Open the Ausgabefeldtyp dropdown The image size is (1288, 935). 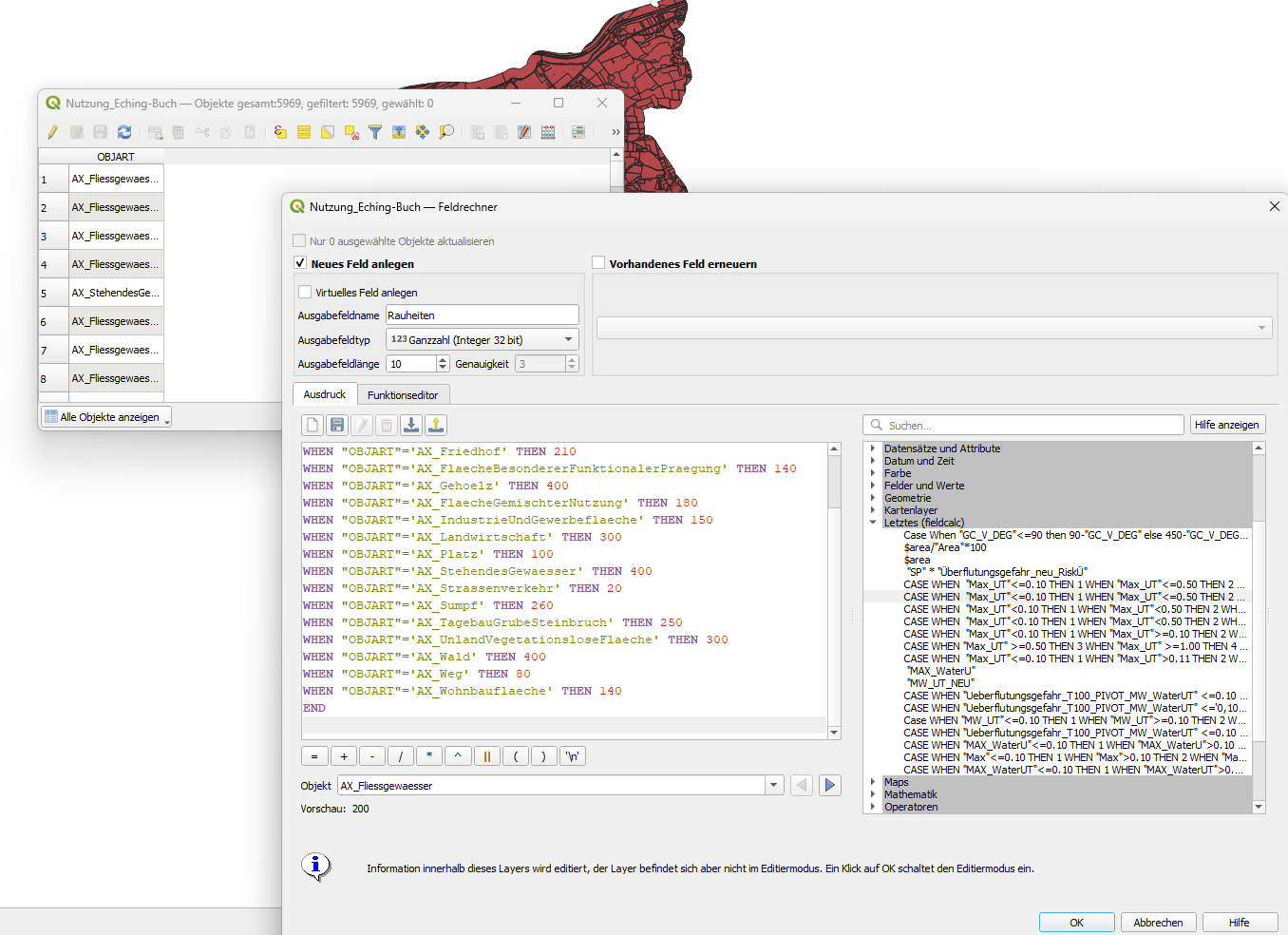[482, 339]
